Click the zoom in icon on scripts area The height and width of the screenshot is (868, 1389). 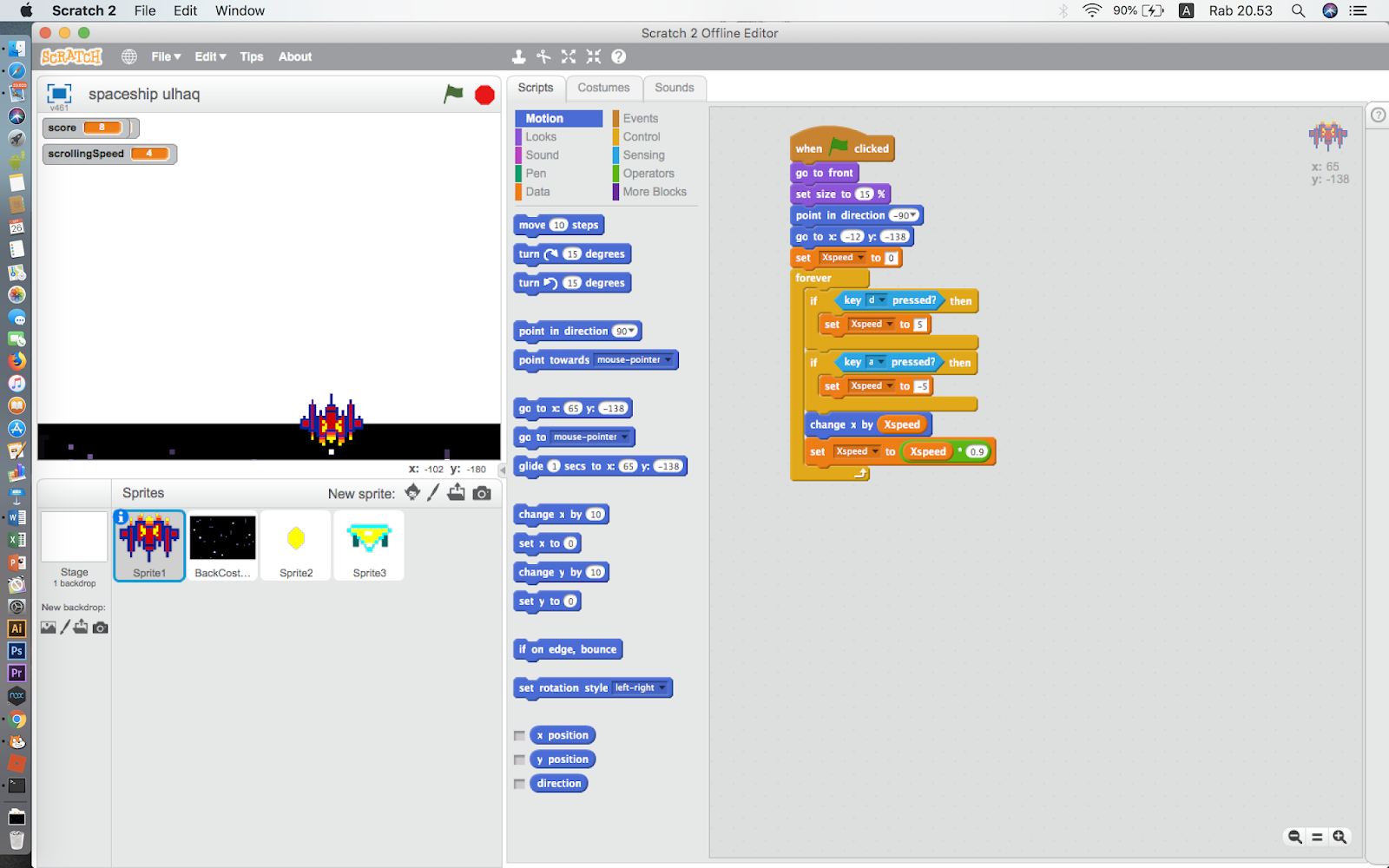pos(1340,836)
